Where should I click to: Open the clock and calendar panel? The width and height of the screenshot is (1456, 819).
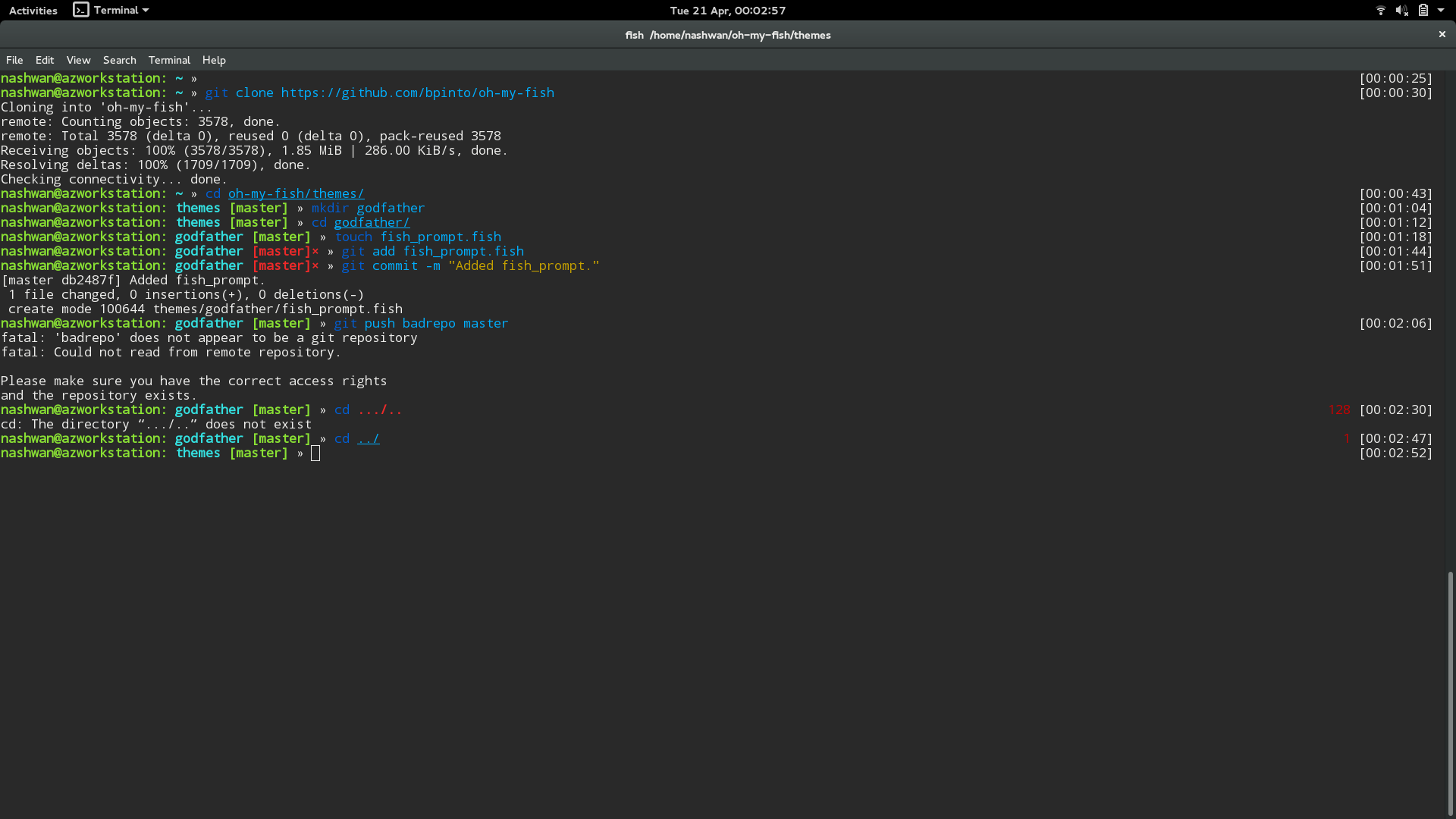[x=727, y=11]
